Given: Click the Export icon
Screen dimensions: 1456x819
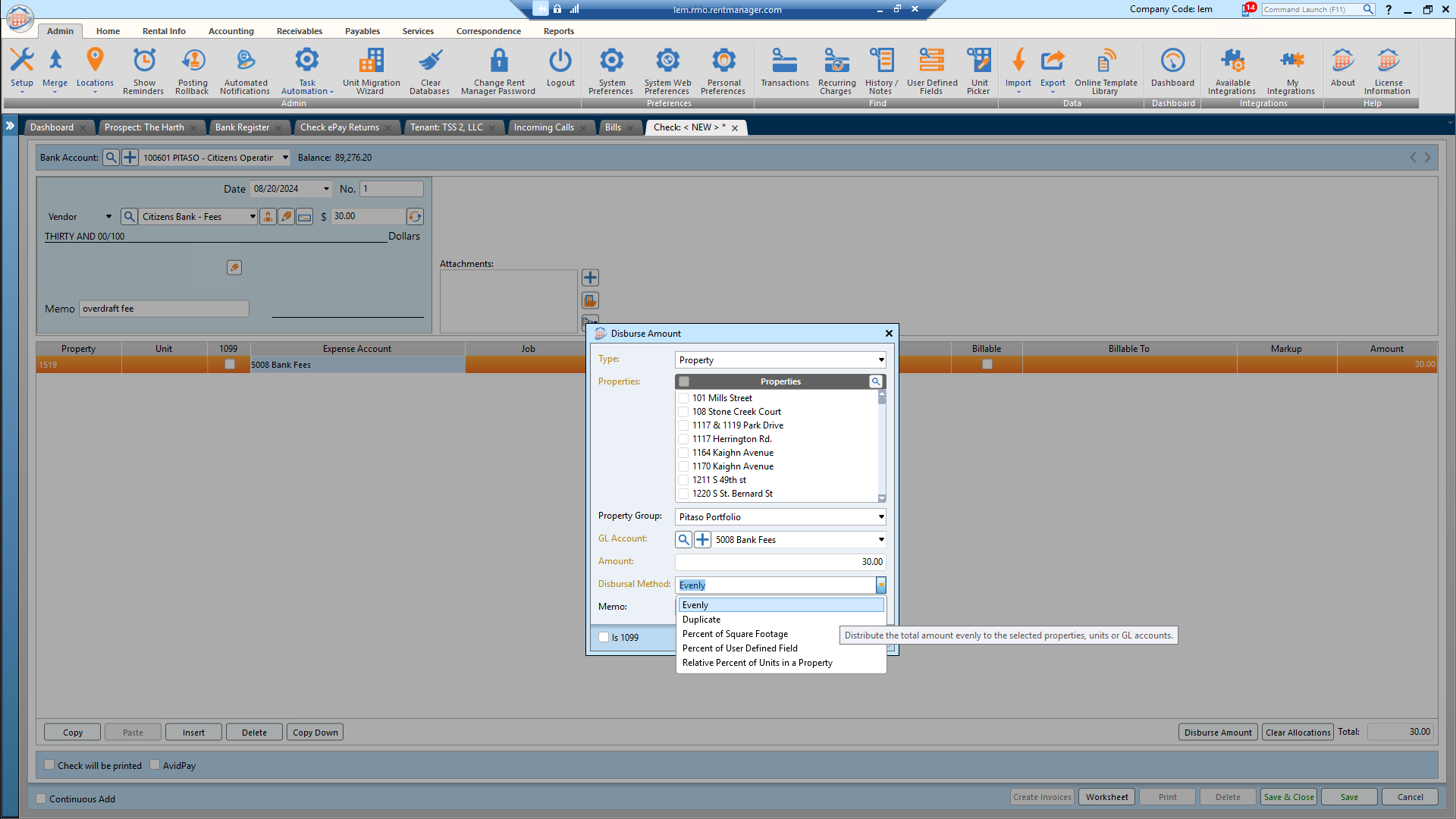Looking at the screenshot, I should click(1053, 68).
